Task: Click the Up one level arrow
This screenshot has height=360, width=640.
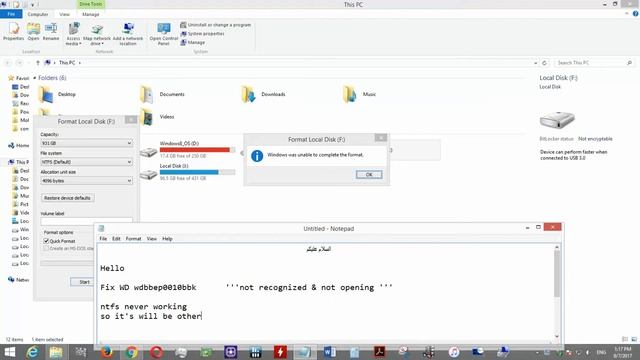Action: [x=38, y=63]
